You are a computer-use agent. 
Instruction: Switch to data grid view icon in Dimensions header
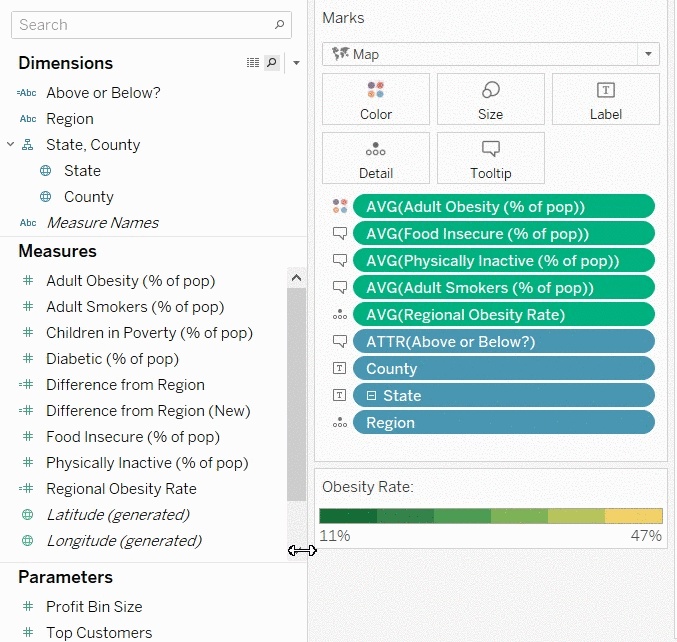tap(253, 63)
